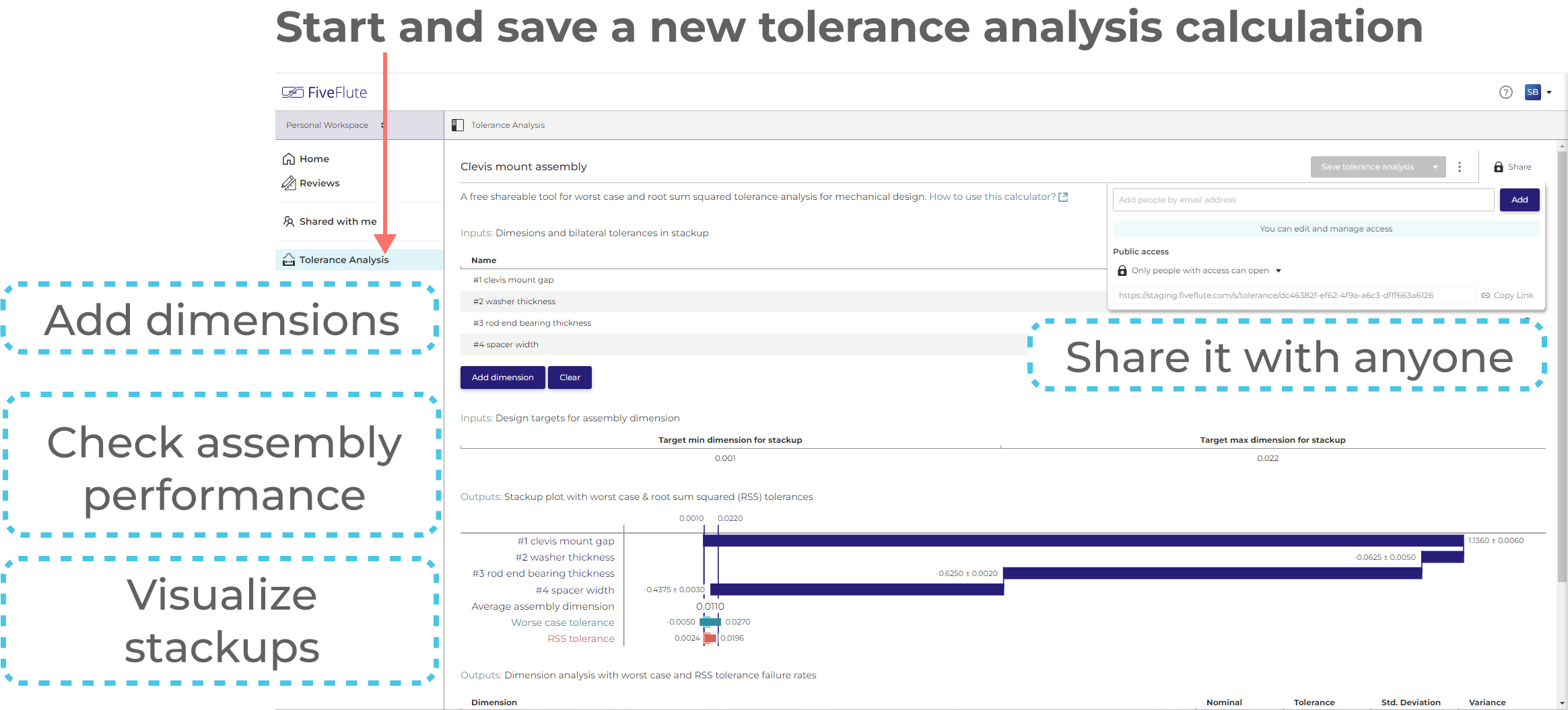Click Add dimension button
1568x710 pixels.
[x=503, y=378]
